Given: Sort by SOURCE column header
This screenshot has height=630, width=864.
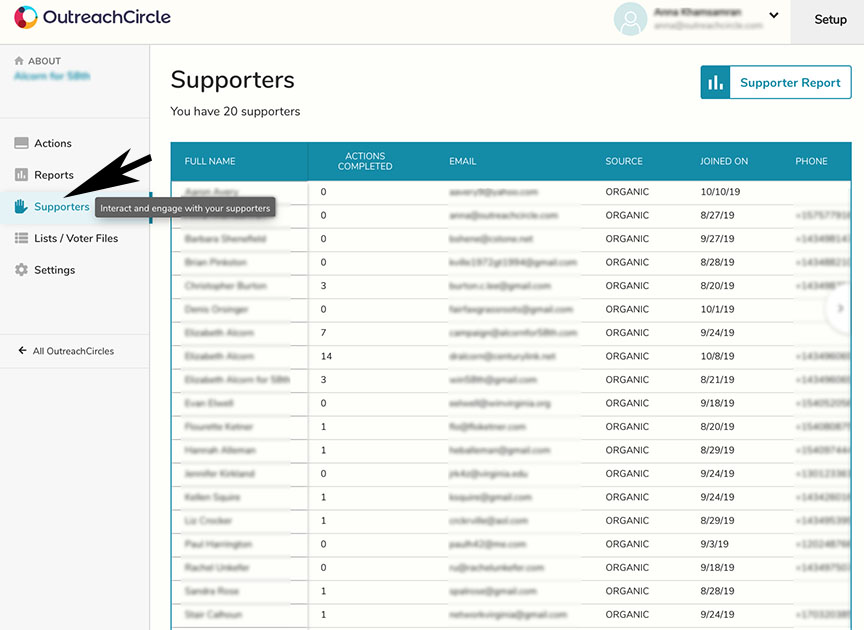Looking at the screenshot, I should point(624,161).
